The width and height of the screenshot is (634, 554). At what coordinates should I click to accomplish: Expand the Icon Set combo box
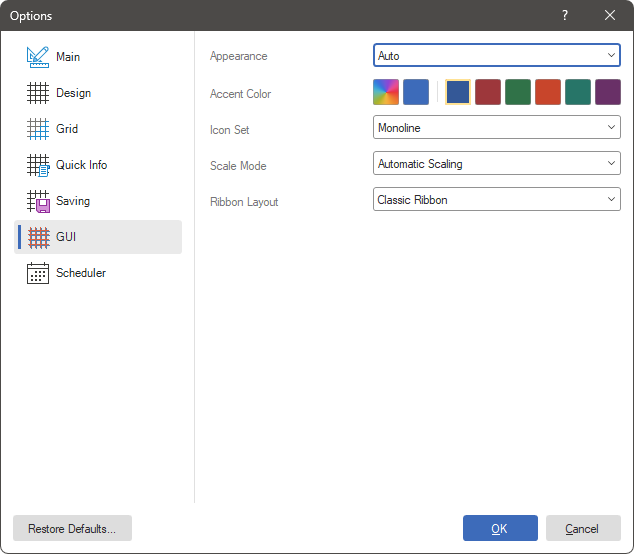coord(496,128)
